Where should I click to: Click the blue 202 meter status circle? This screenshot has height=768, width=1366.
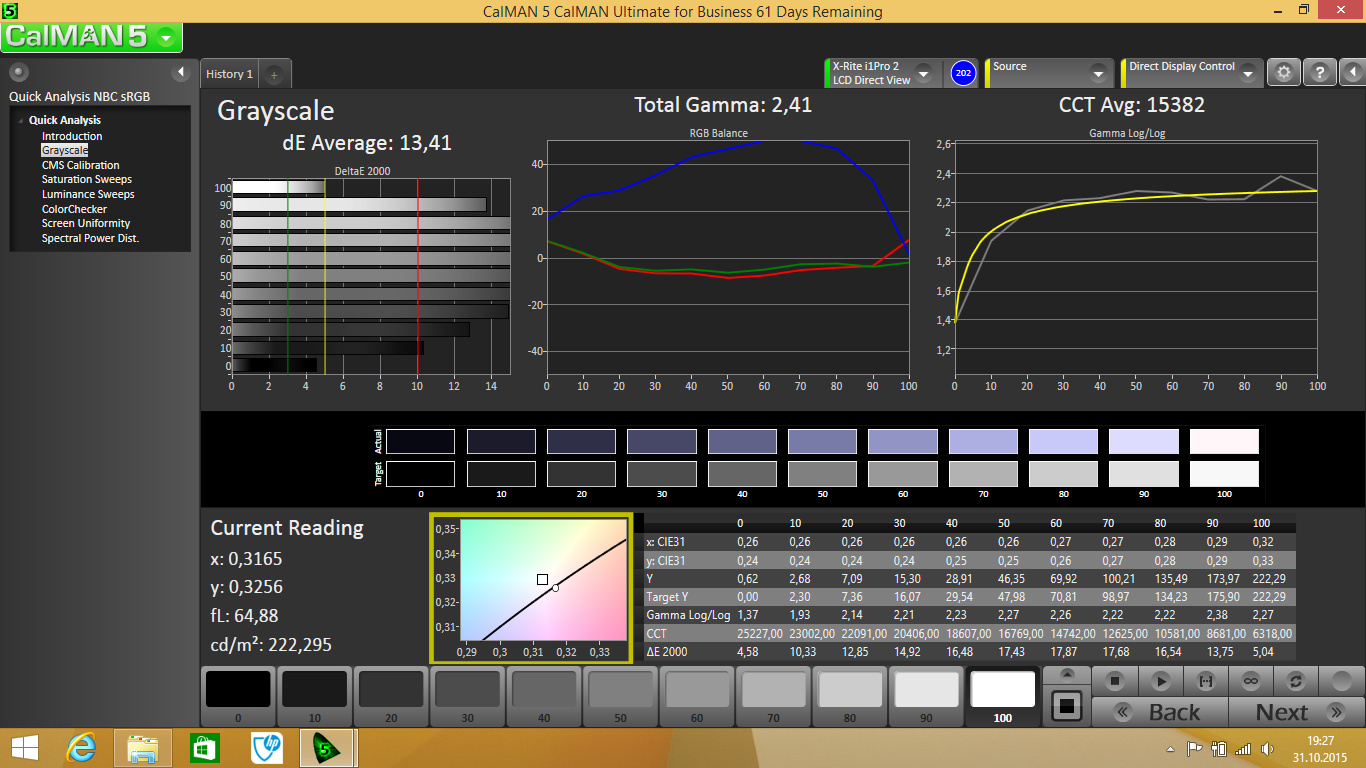pyautogui.click(x=963, y=73)
